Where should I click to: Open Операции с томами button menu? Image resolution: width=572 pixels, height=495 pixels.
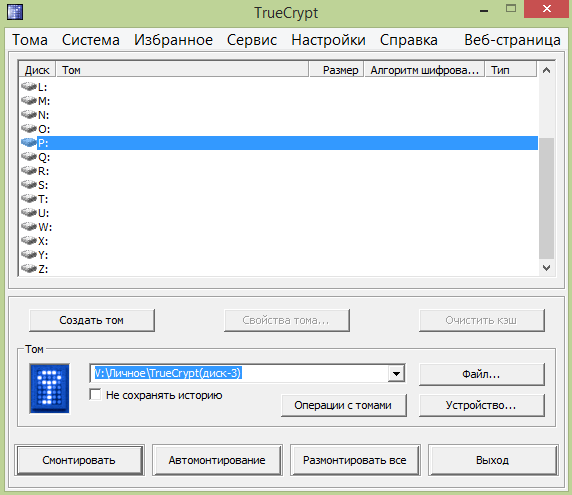[343, 405]
